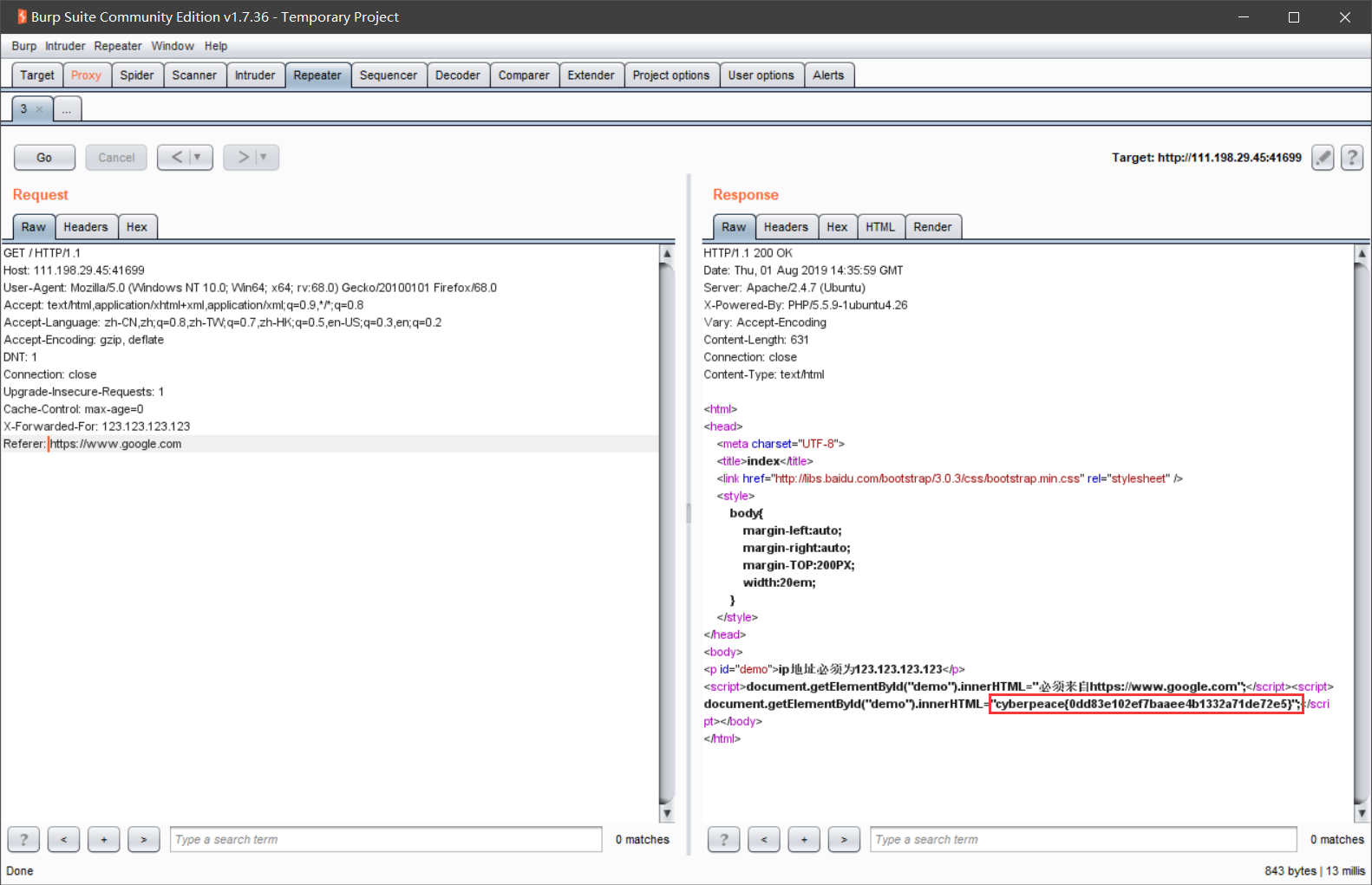The image size is (1372, 885).
Task: Send the request with the Go button
Action: (x=44, y=157)
